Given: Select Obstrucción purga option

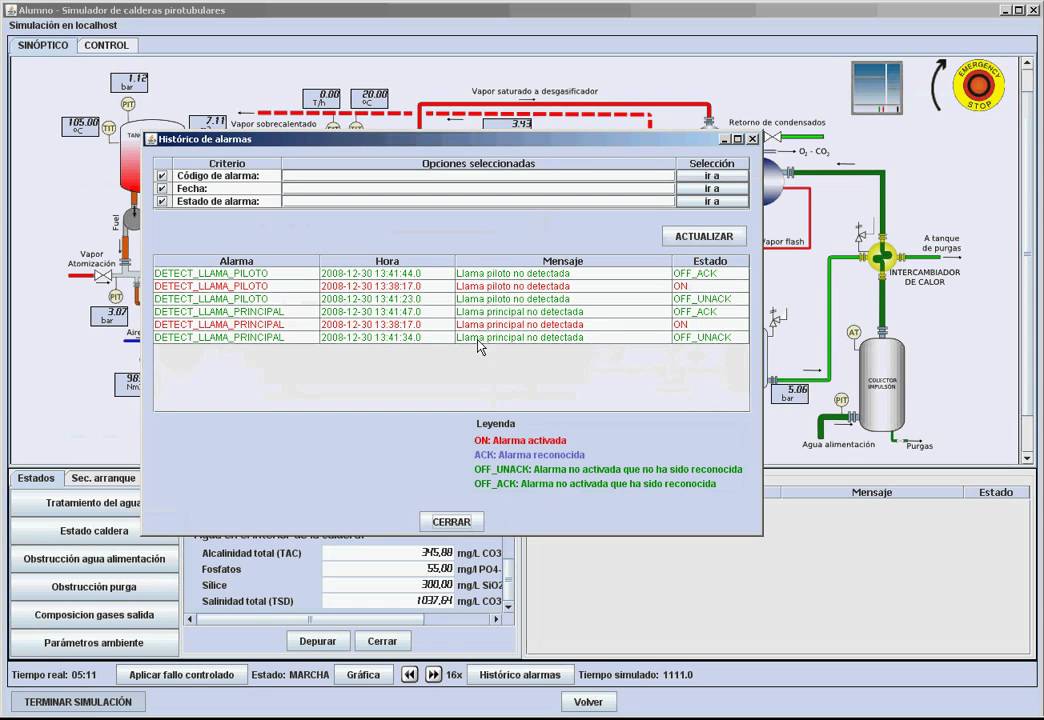Looking at the screenshot, I should 95,587.
